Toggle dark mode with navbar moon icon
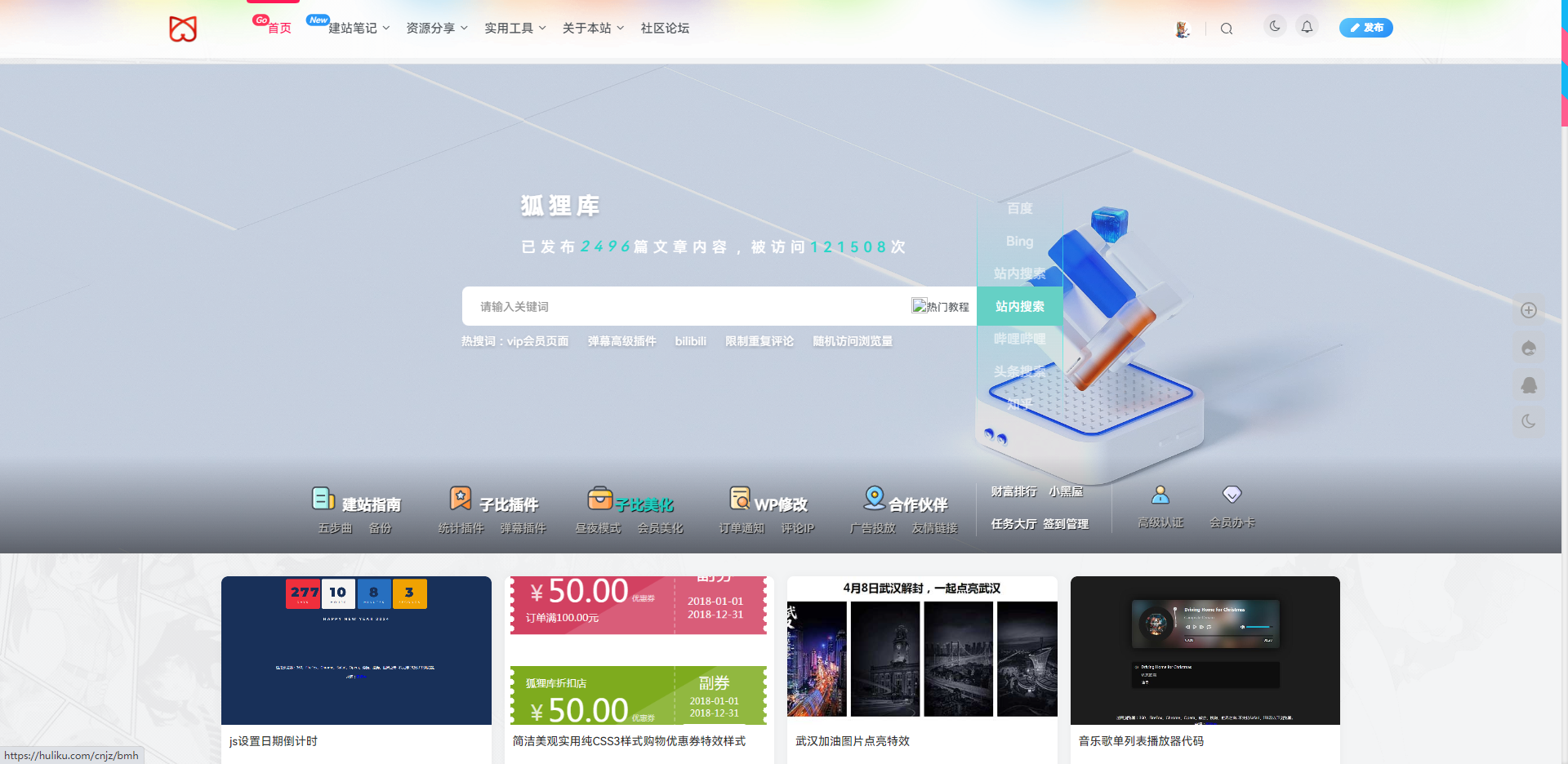The width and height of the screenshot is (1568, 764). 1275,25
